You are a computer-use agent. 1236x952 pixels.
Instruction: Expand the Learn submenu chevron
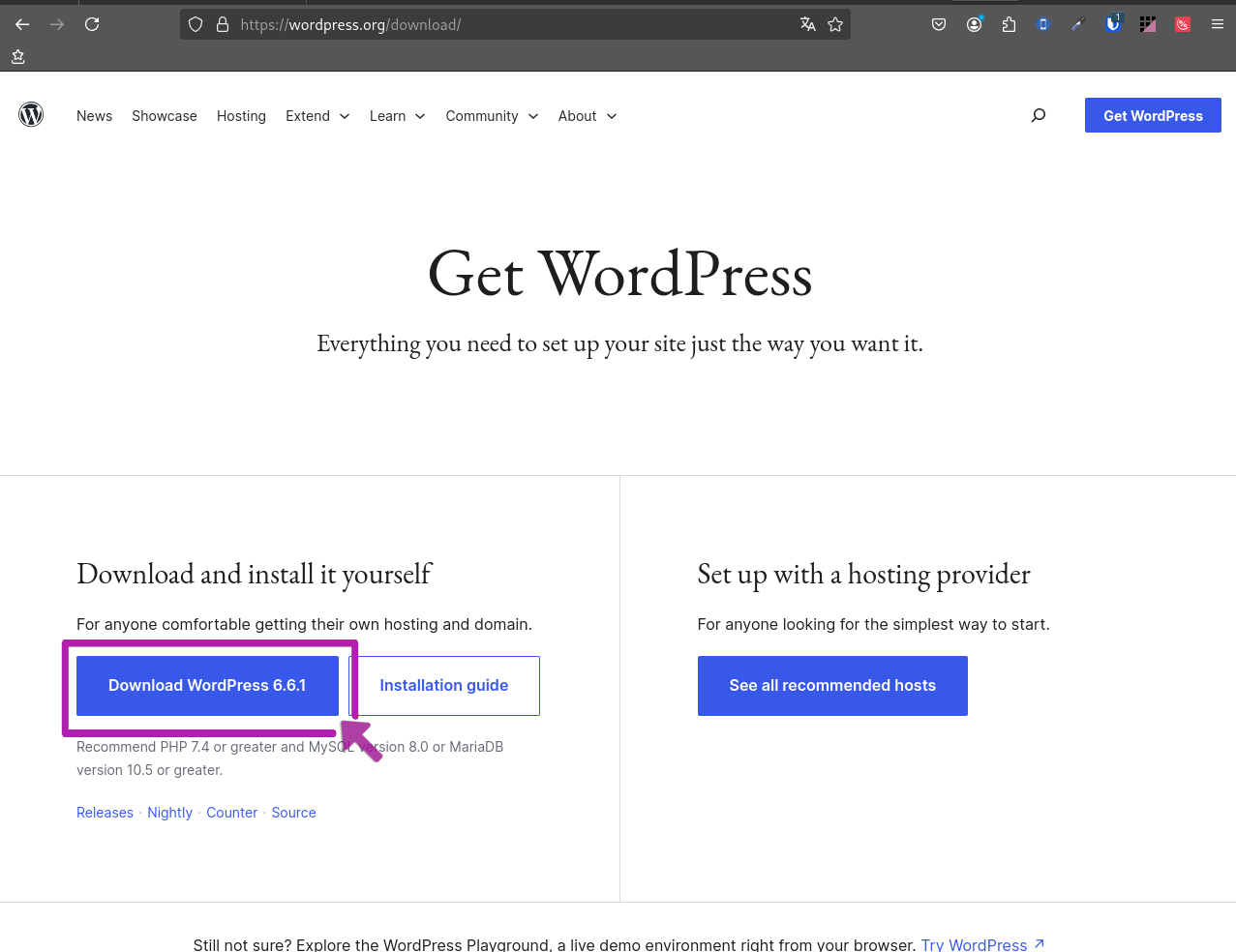(420, 116)
